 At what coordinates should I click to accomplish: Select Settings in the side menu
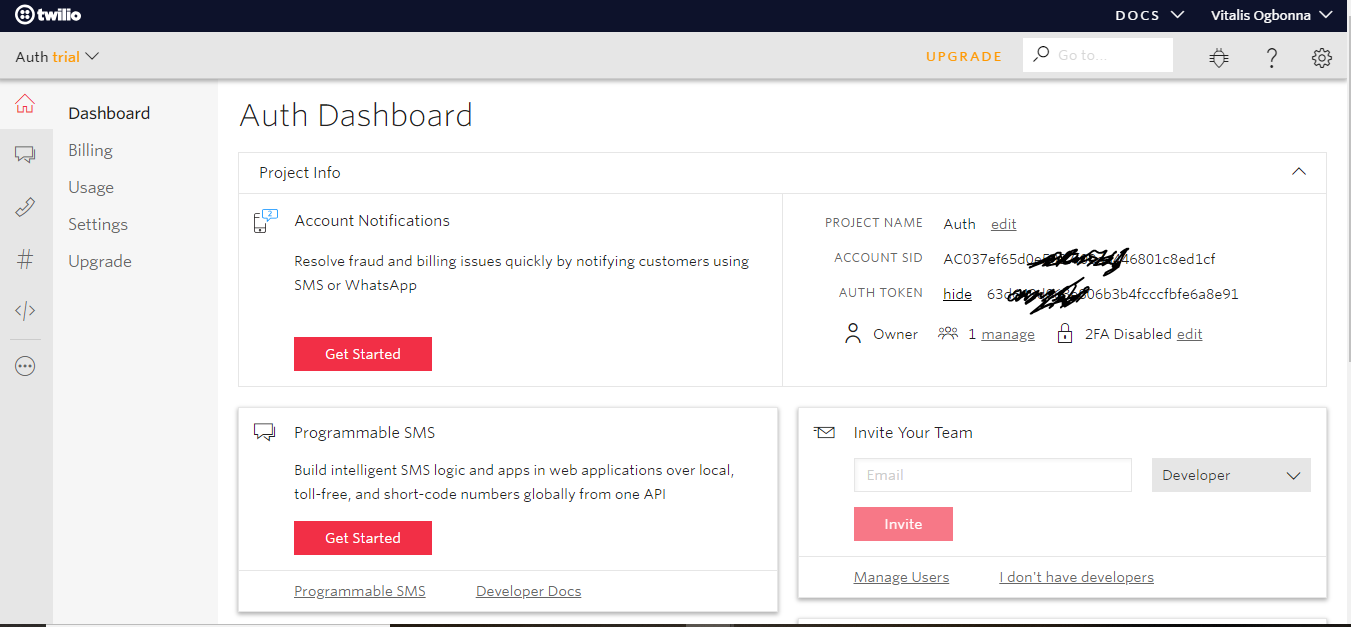coord(98,224)
